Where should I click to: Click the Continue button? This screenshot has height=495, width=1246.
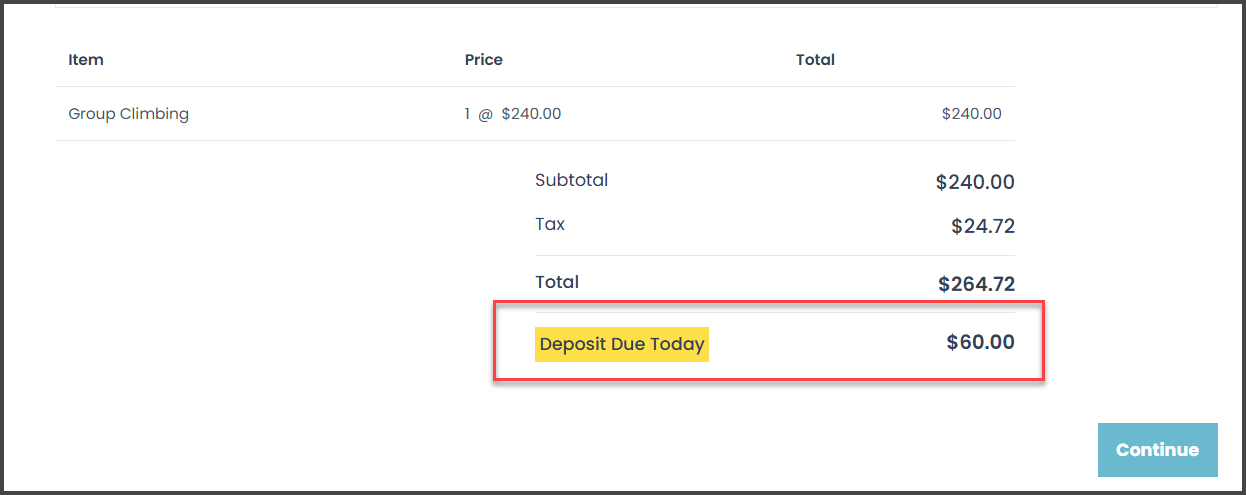[x=1157, y=450]
